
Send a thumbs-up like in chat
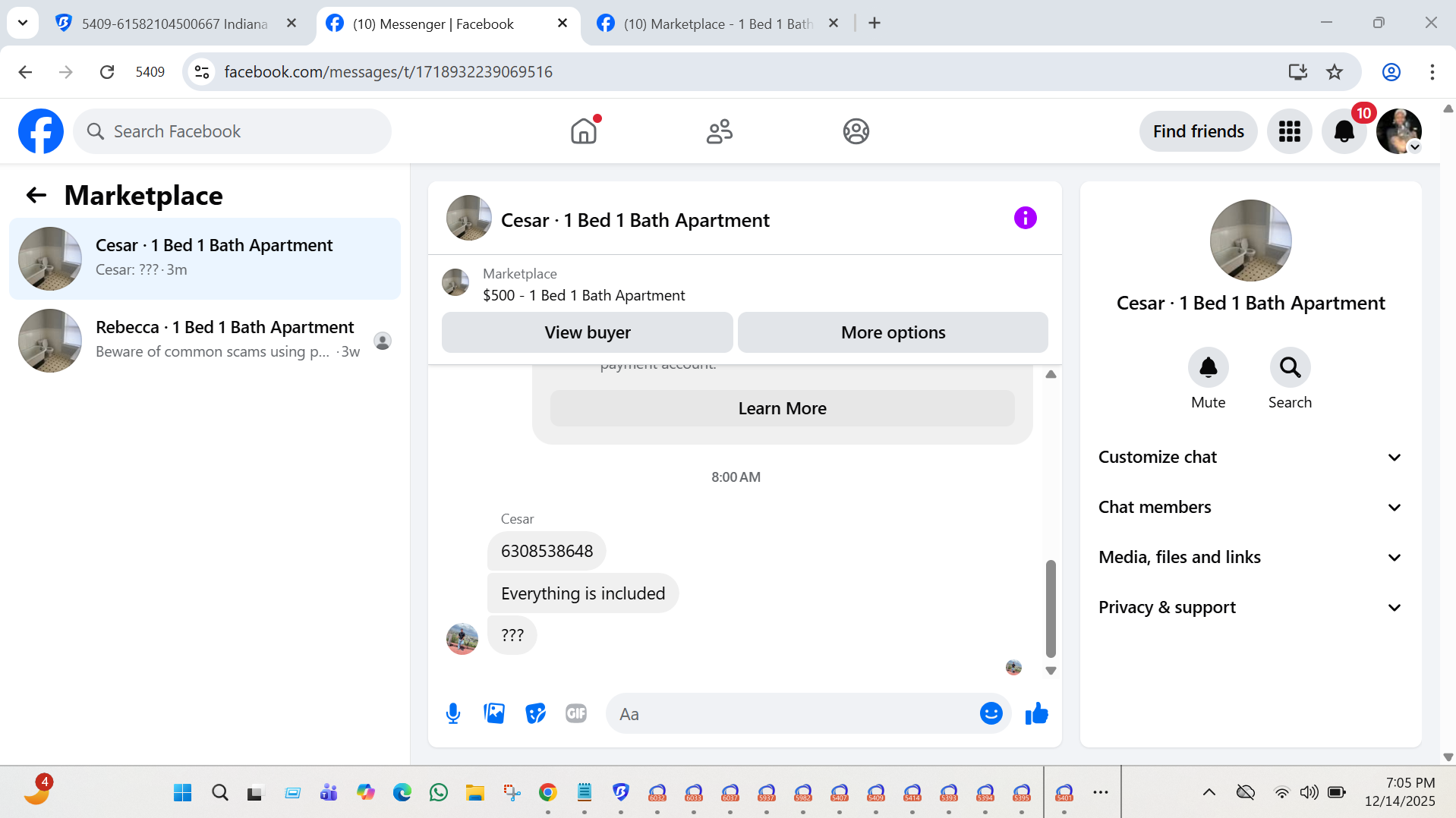pyautogui.click(x=1036, y=714)
